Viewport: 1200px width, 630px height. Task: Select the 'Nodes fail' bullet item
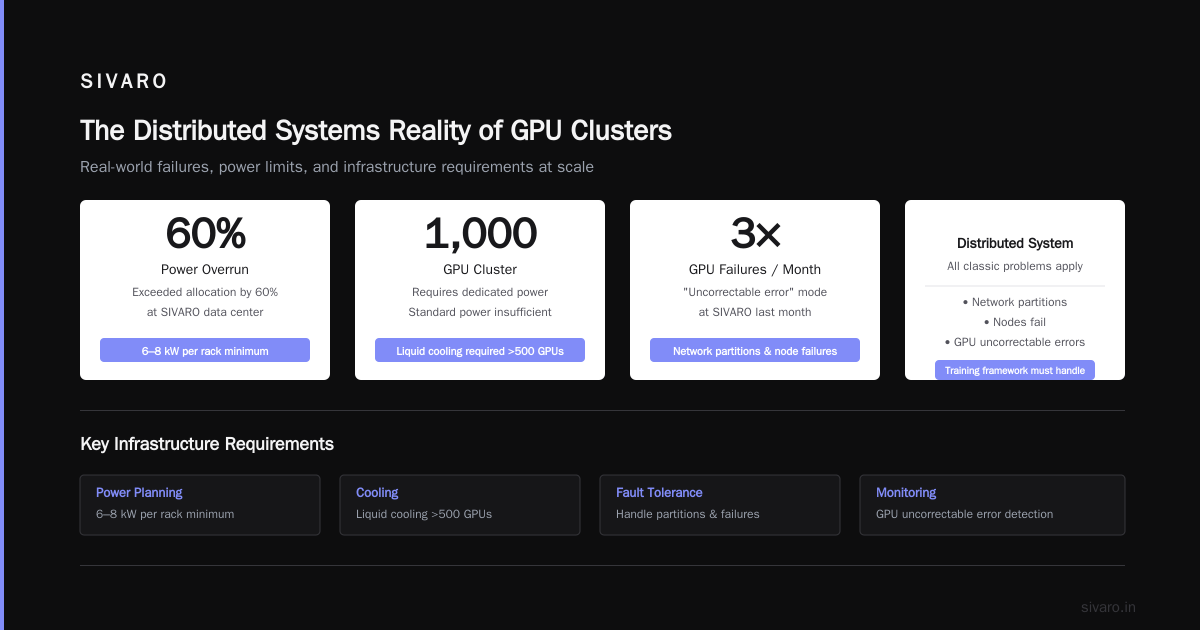pos(1015,322)
